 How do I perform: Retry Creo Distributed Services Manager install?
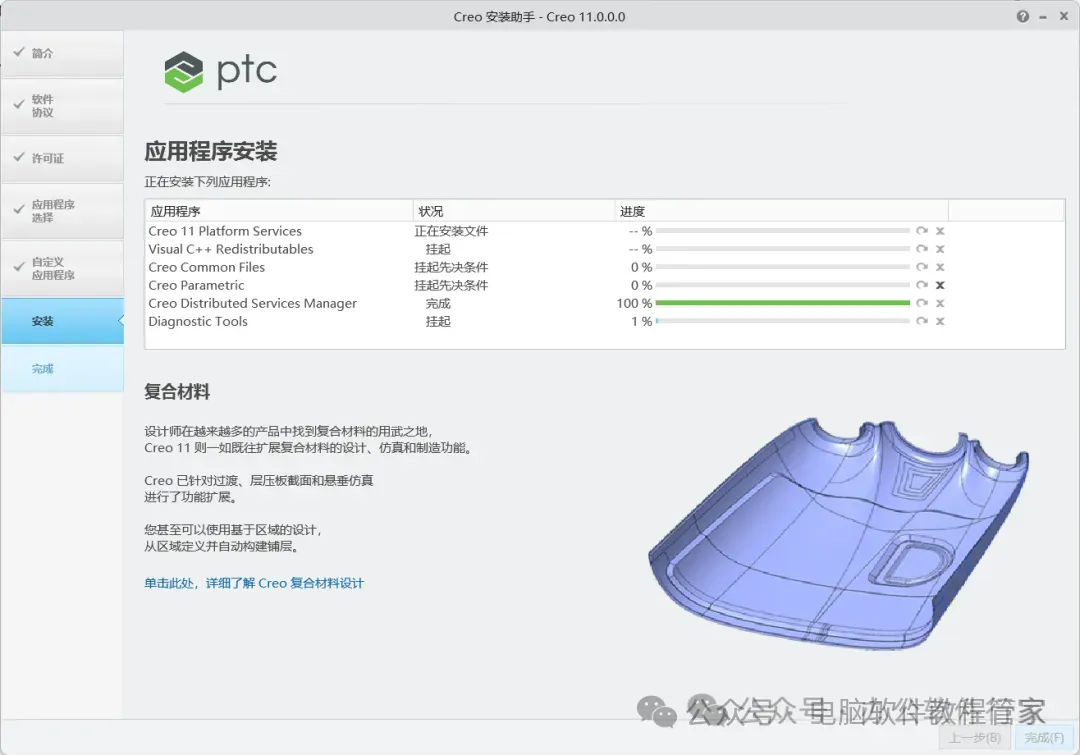coord(922,302)
